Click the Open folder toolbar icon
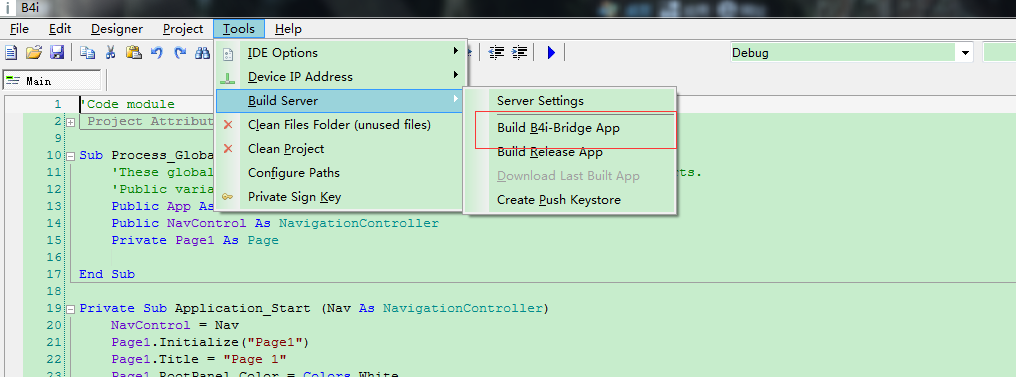Screen dimensions: 1016x377 (x=33, y=52)
